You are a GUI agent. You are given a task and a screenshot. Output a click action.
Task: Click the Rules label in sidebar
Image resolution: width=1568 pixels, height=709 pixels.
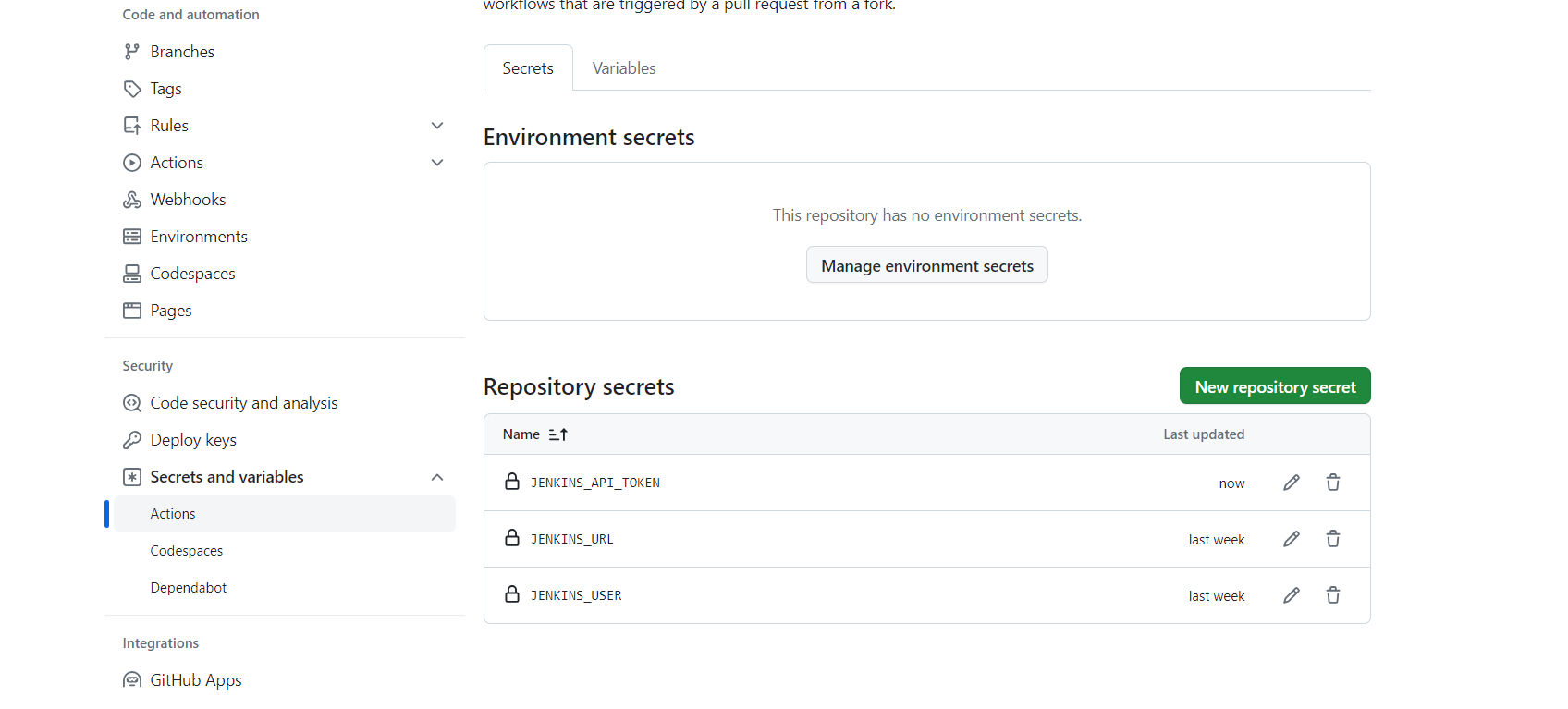tap(169, 126)
